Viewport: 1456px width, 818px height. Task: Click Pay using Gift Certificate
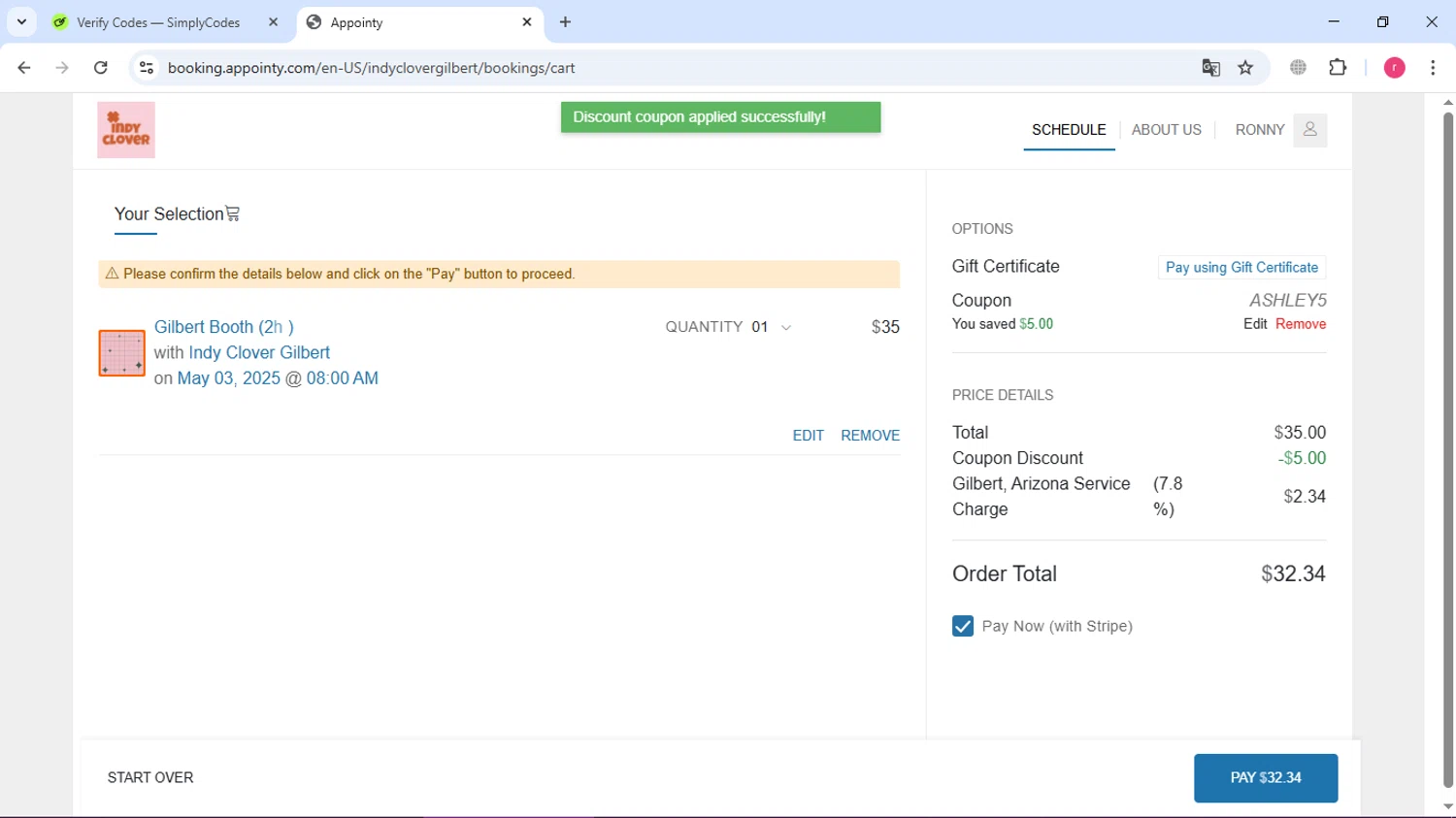click(x=1241, y=268)
